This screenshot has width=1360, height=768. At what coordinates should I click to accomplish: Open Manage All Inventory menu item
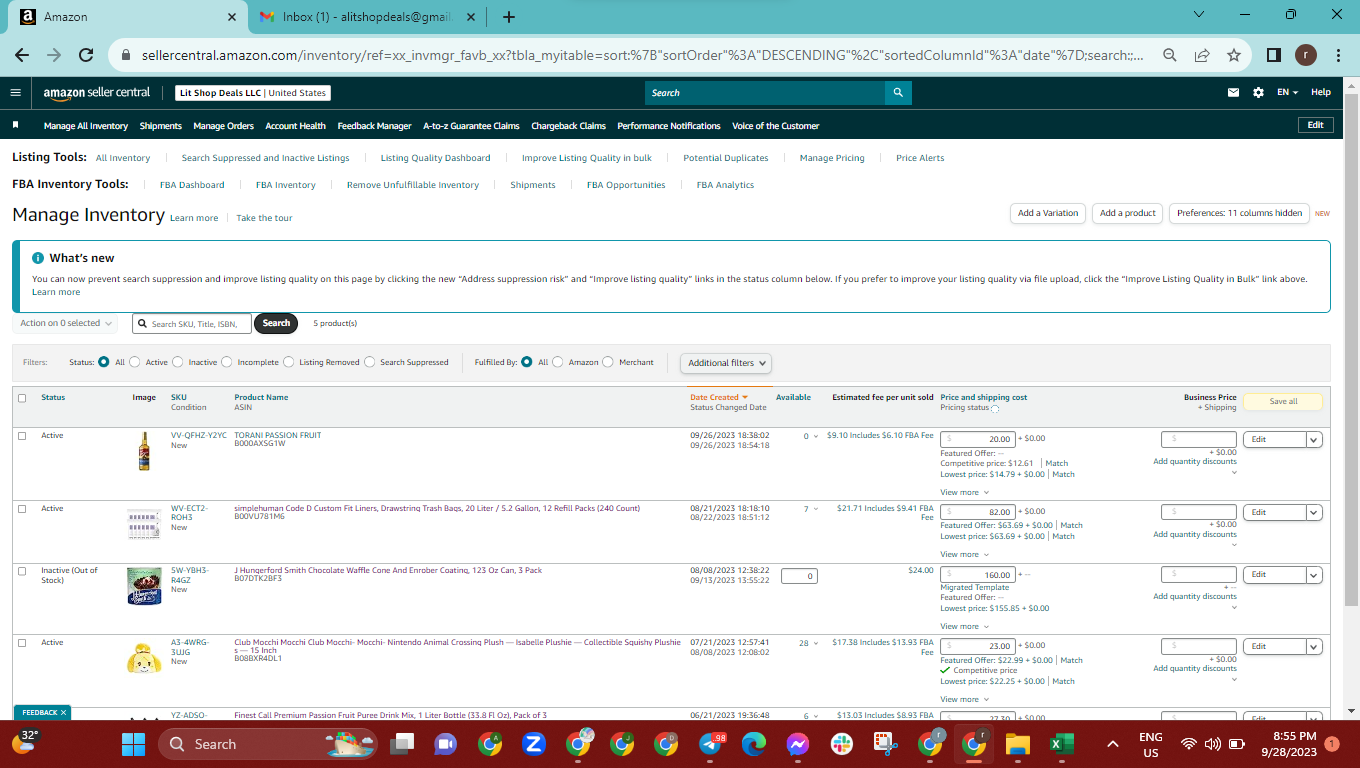click(86, 126)
